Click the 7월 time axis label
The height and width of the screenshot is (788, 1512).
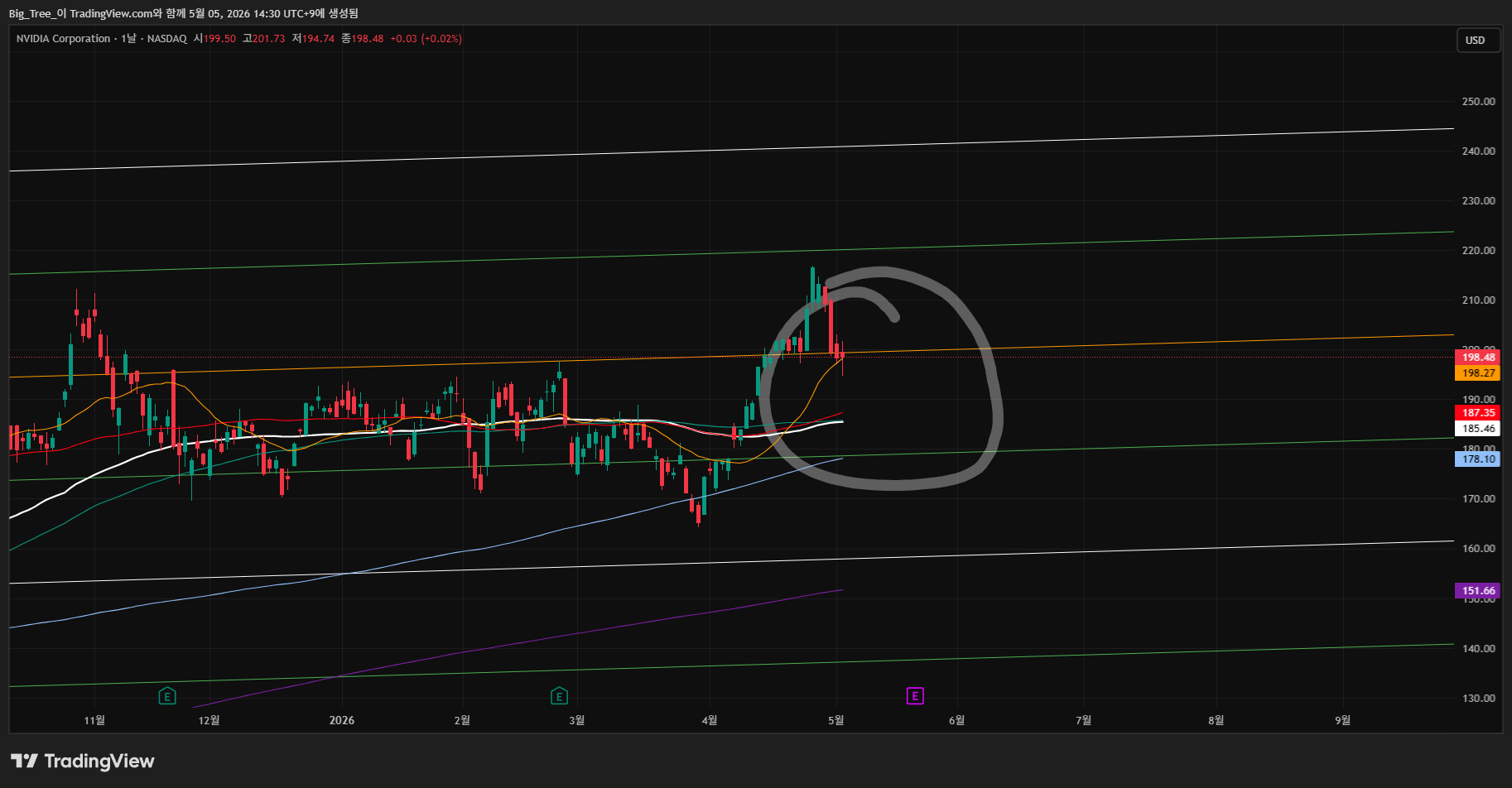pos(1083,720)
